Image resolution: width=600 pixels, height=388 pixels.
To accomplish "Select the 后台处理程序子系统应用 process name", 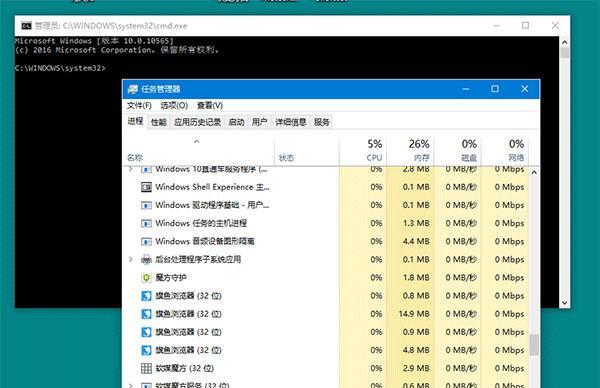I will tap(198, 259).
